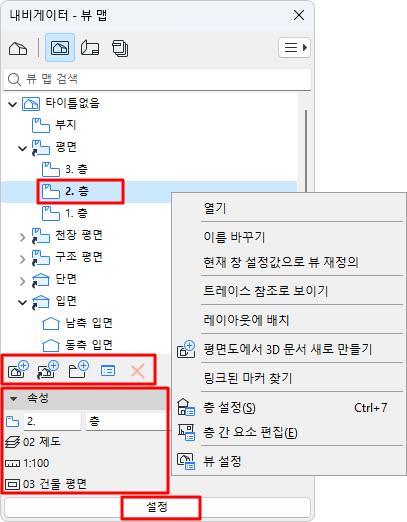Choose 뷰 설정 from the context menu

pyautogui.click(x=289, y=462)
